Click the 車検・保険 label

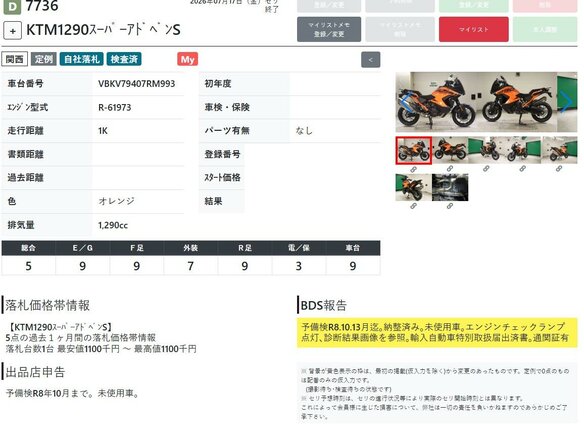(227, 107)
